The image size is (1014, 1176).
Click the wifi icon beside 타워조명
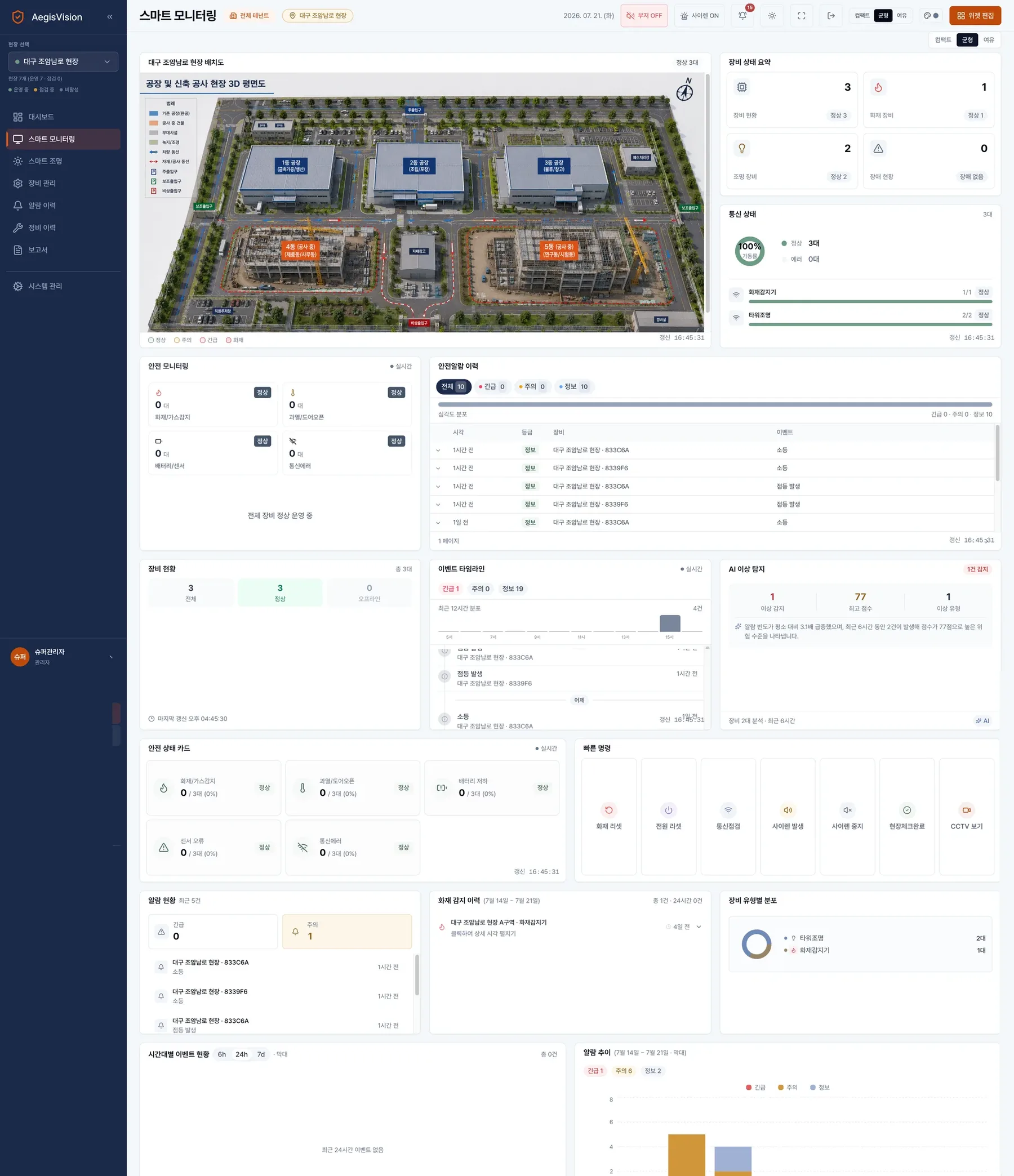pos(736,317)
